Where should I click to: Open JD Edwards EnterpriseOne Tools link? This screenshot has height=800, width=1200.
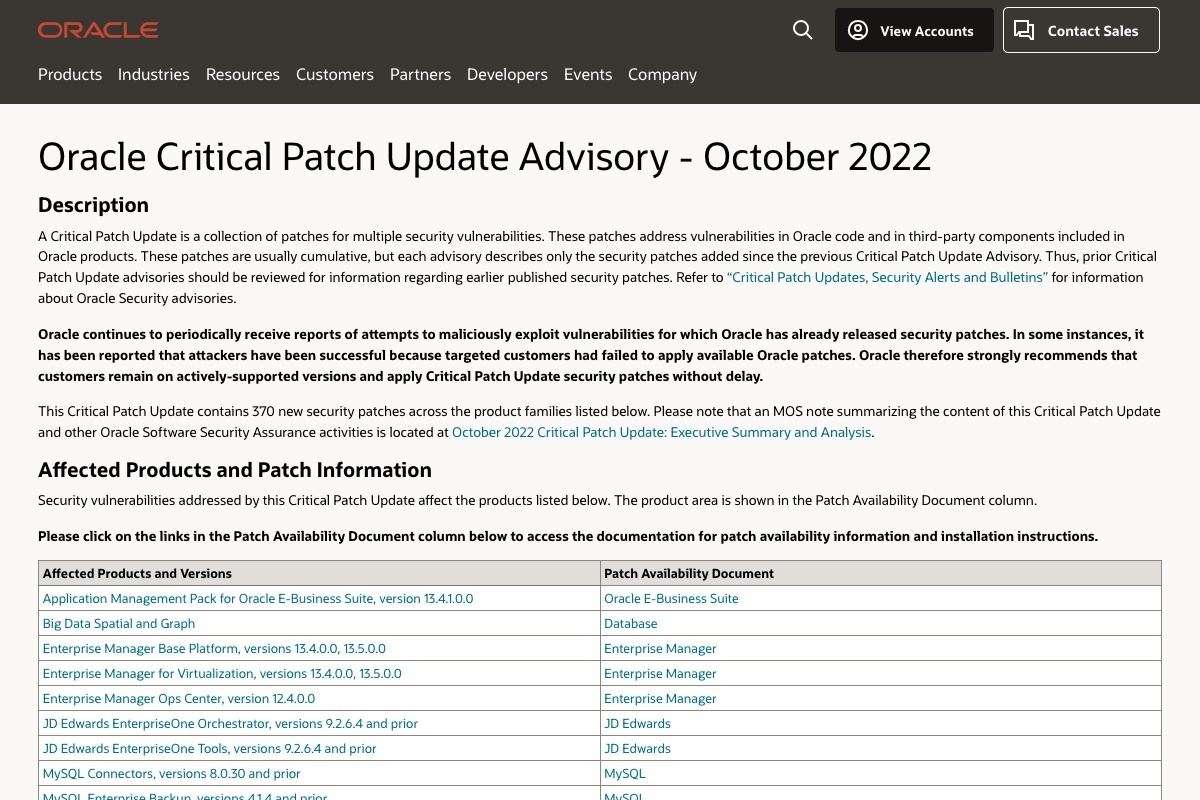[210, 748]
